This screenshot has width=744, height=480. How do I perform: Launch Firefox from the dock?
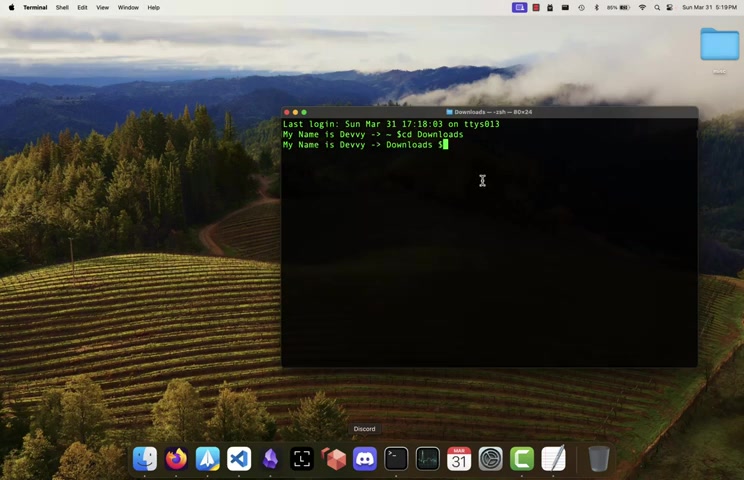click(176, 459)
